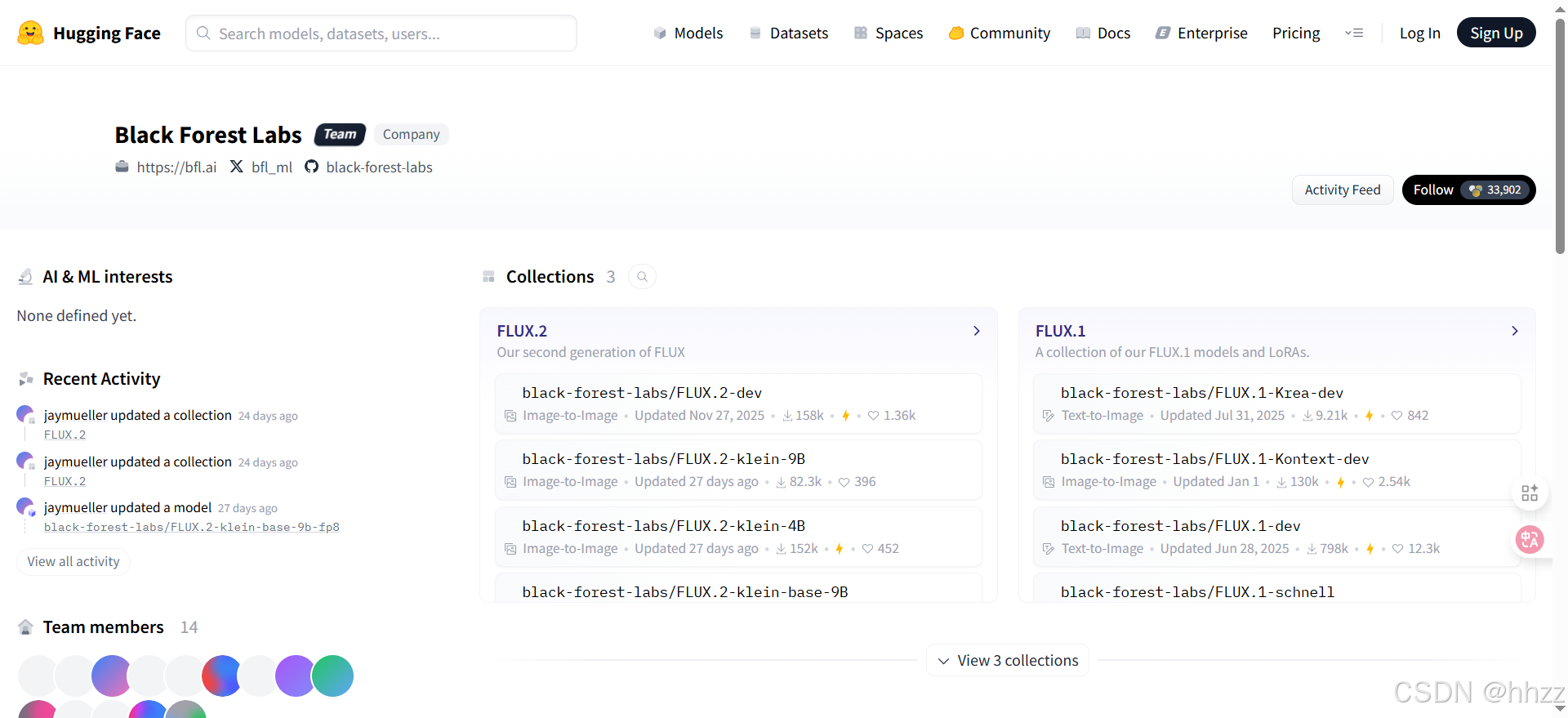The image size is (1568, 718).
Task: Open black-forest-labs/FLUX.1-schnell model
Action: pos(1198,592)
